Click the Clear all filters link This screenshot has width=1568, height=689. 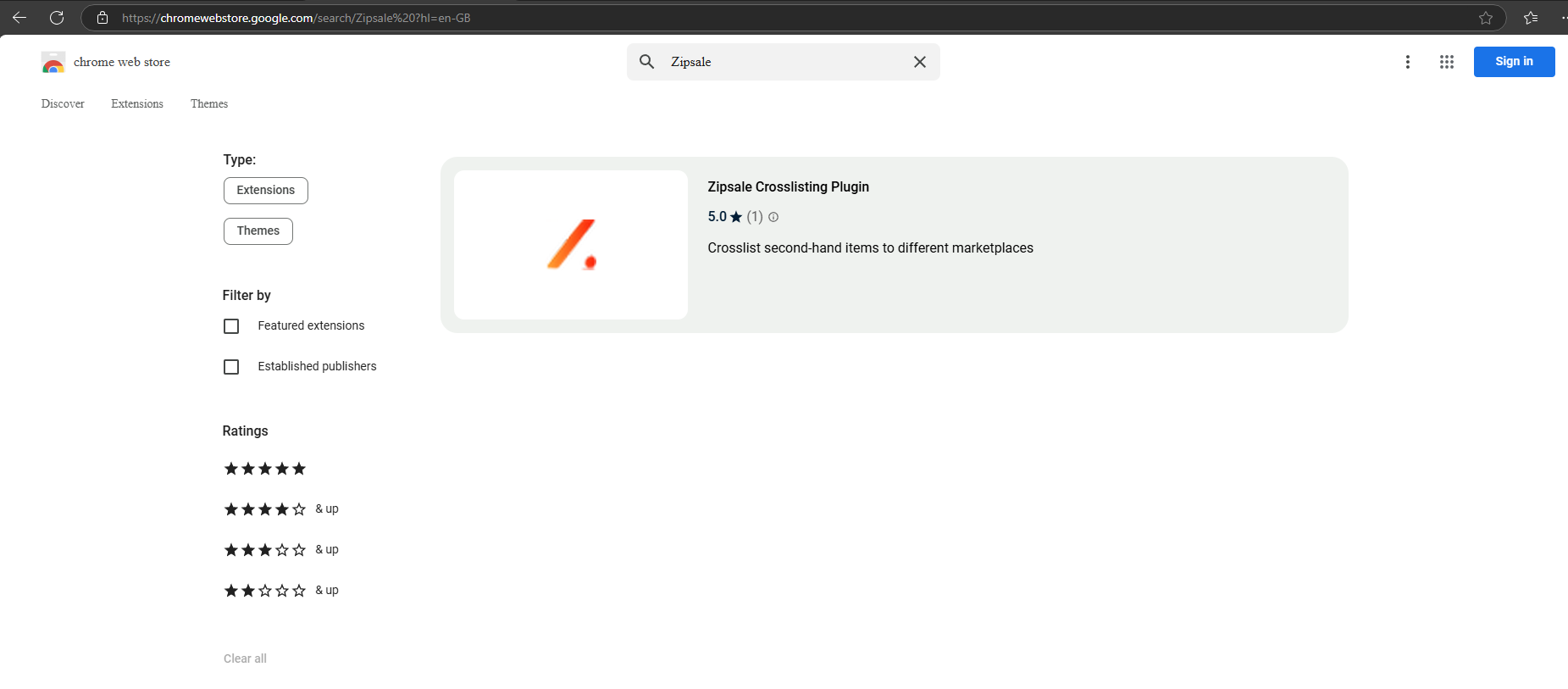click(245, 658)
